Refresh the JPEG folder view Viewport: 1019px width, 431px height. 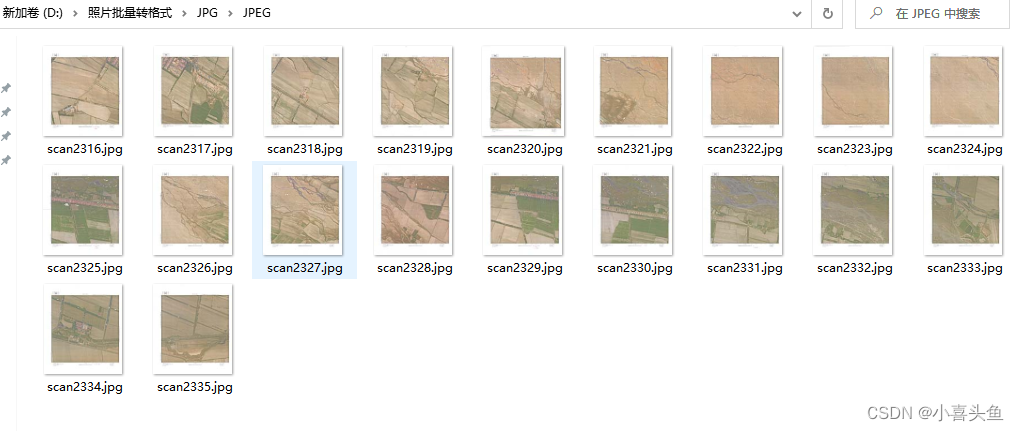[827, 14]
